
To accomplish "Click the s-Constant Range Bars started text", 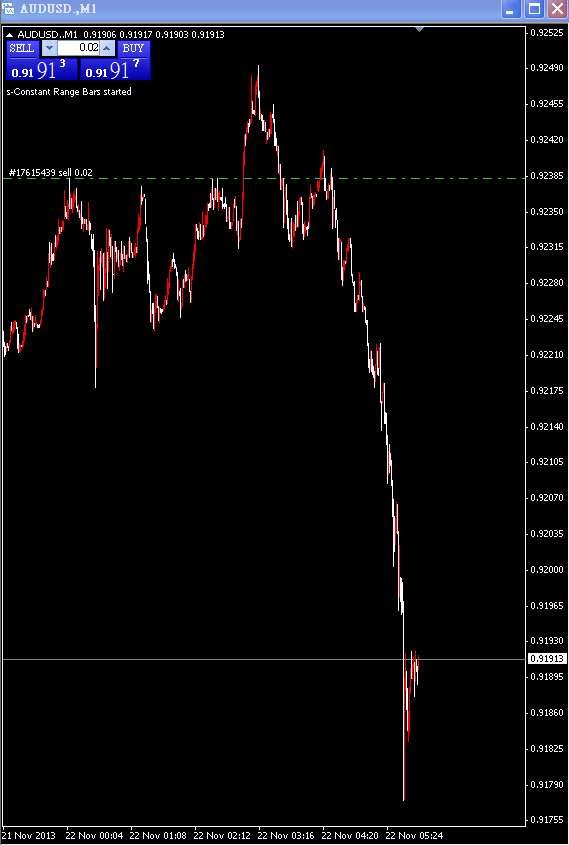I will click(69, 92).
